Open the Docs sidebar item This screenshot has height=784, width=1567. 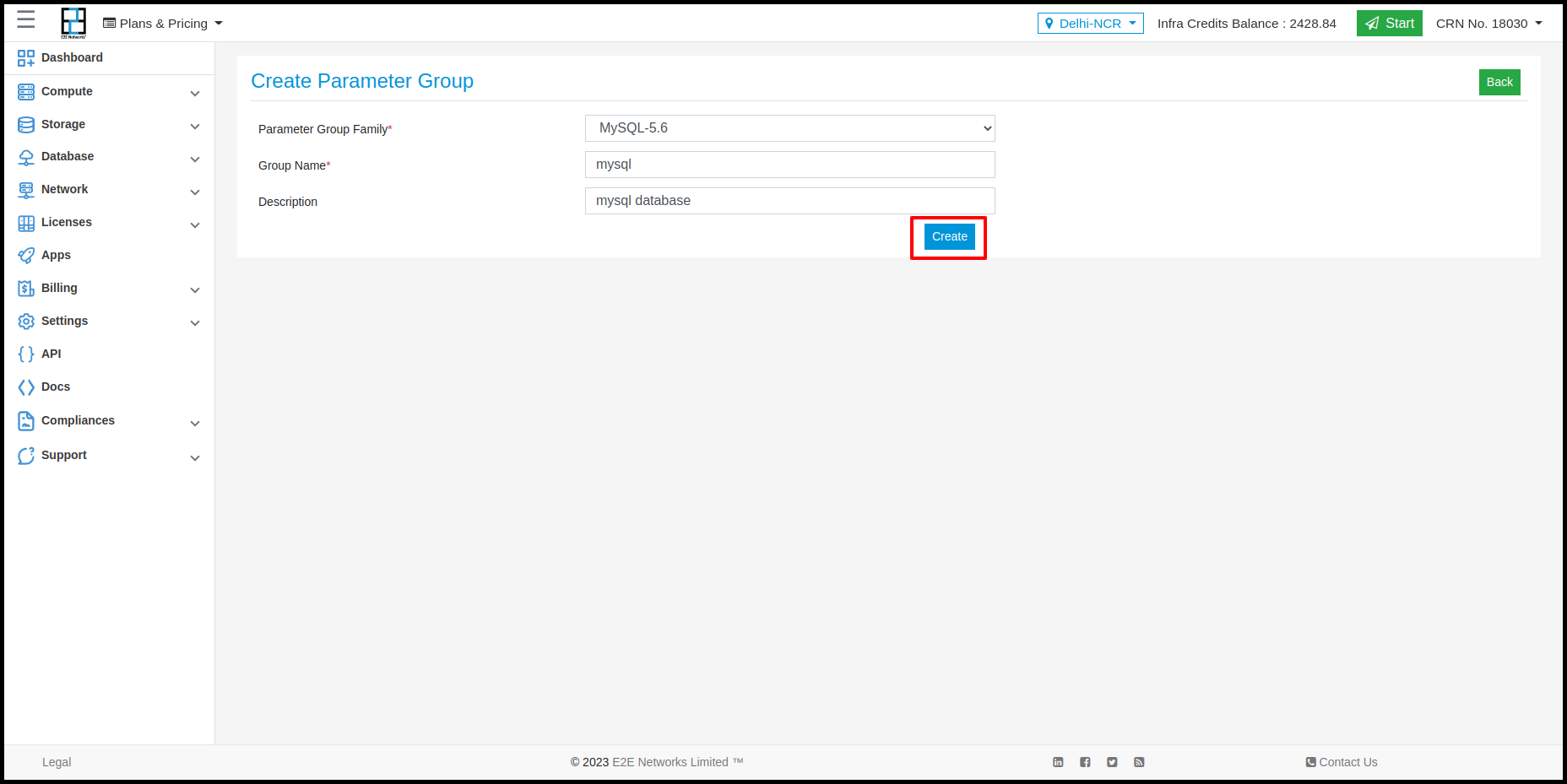coord(56,387)
